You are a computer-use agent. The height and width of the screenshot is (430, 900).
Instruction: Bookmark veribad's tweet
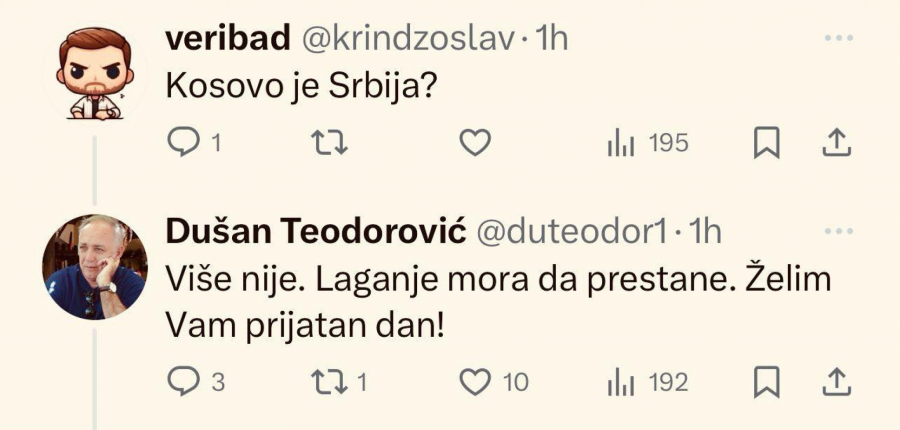(x=766, y=144)
